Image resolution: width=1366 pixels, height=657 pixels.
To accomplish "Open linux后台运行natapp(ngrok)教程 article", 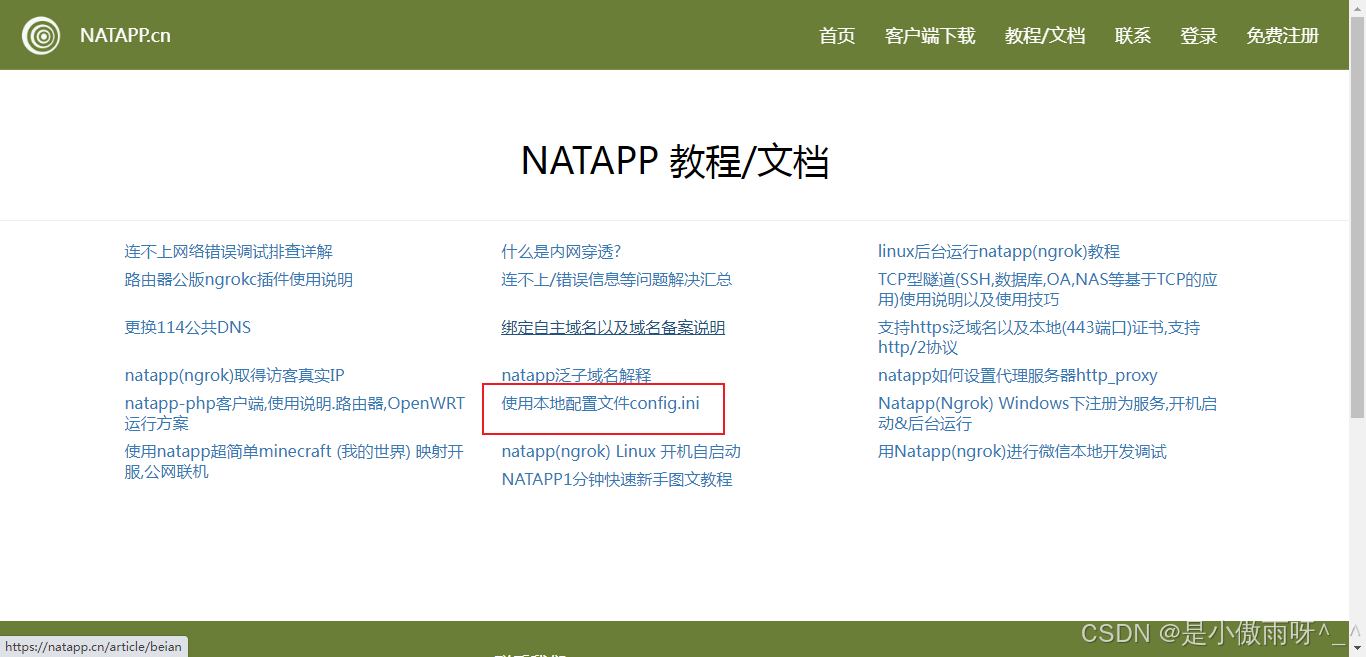I will click(999, 252).
